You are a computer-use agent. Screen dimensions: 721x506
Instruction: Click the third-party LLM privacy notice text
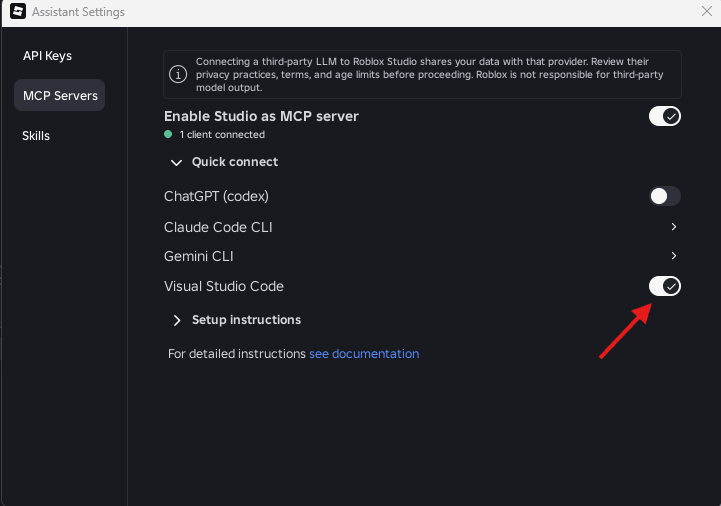pyautogui.click(x=429, y=75)
